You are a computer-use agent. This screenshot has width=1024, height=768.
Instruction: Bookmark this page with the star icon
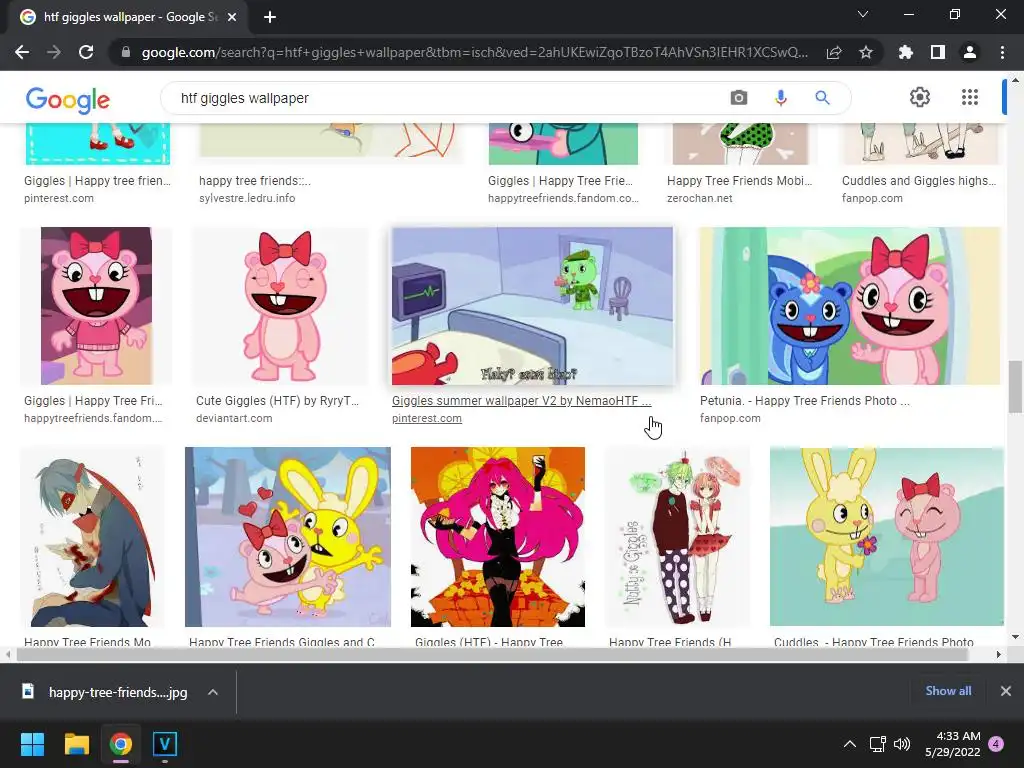coord(866,52)
